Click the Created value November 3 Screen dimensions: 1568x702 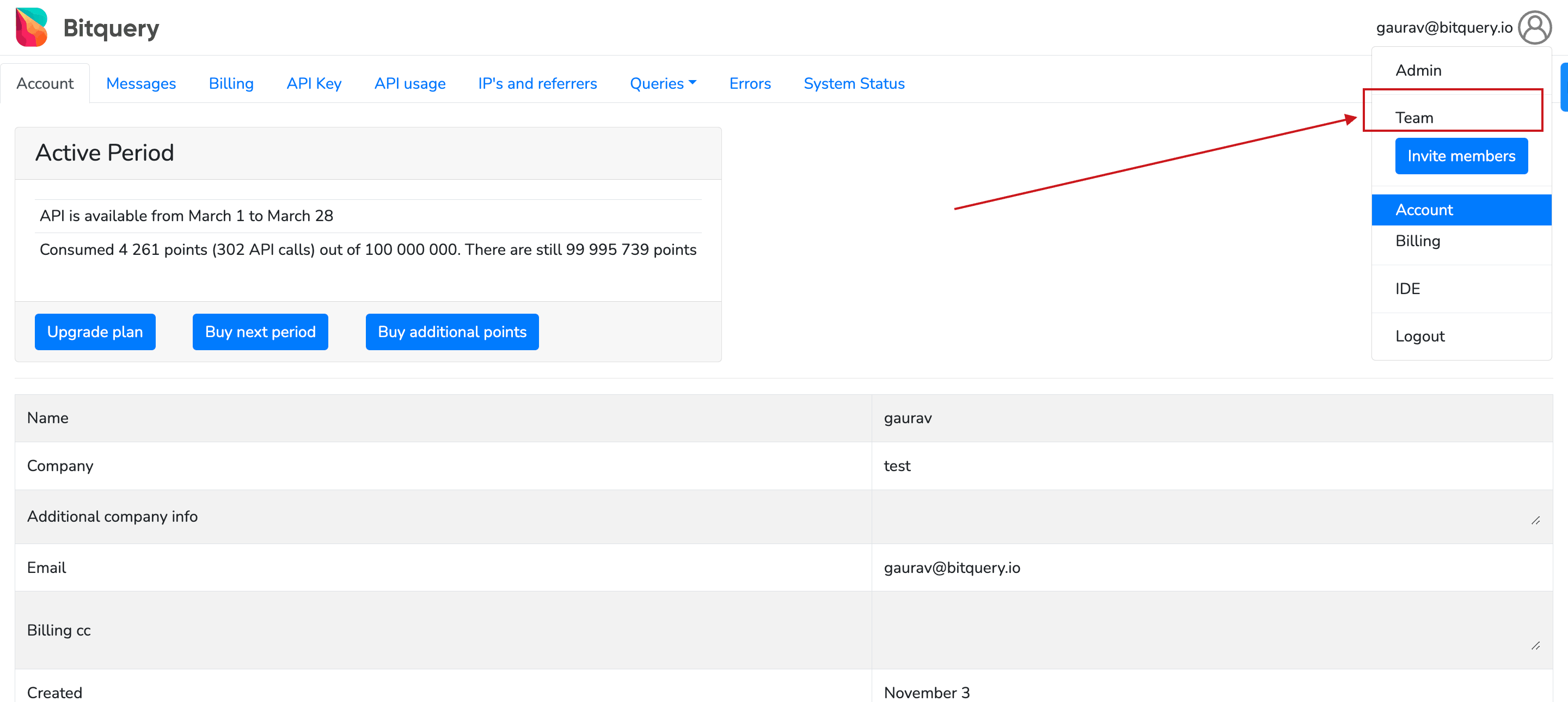(x=927, y=692)
